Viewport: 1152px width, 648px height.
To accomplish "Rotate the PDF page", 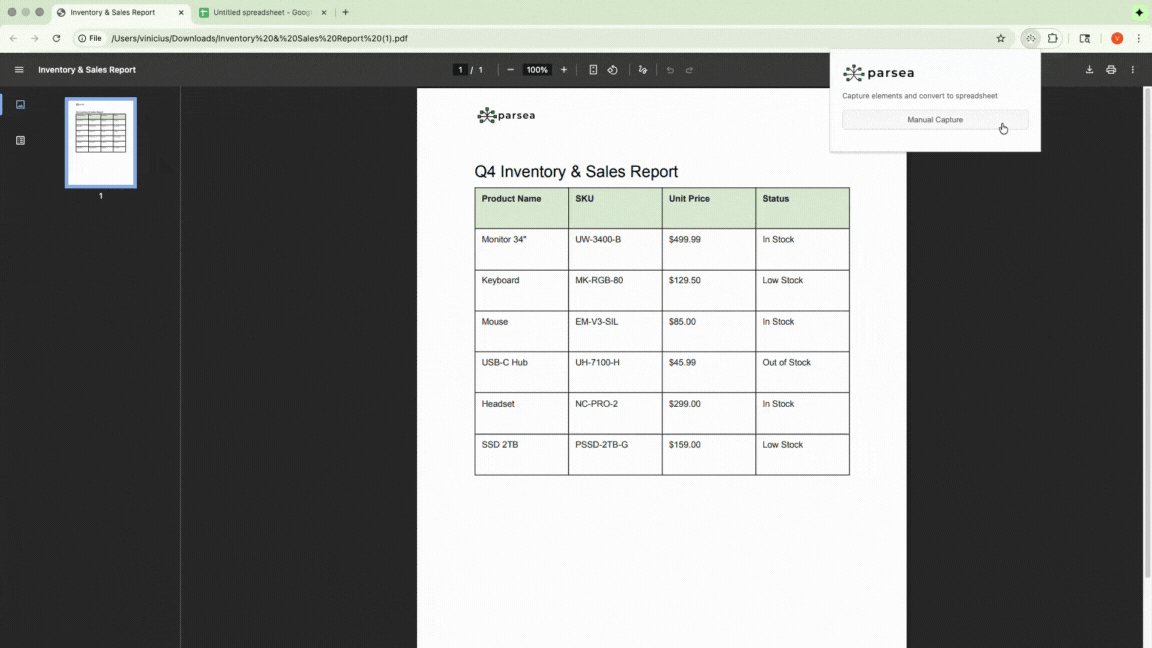I will click(x=613, y=69).
